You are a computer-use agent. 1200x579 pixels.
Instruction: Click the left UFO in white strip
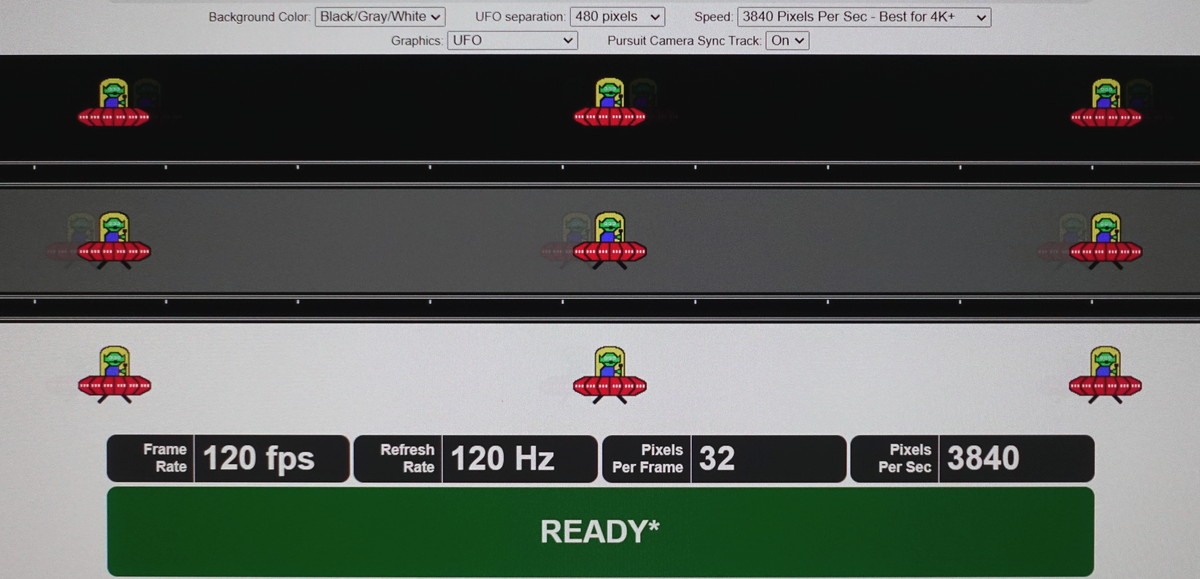(x=114, y=374)
